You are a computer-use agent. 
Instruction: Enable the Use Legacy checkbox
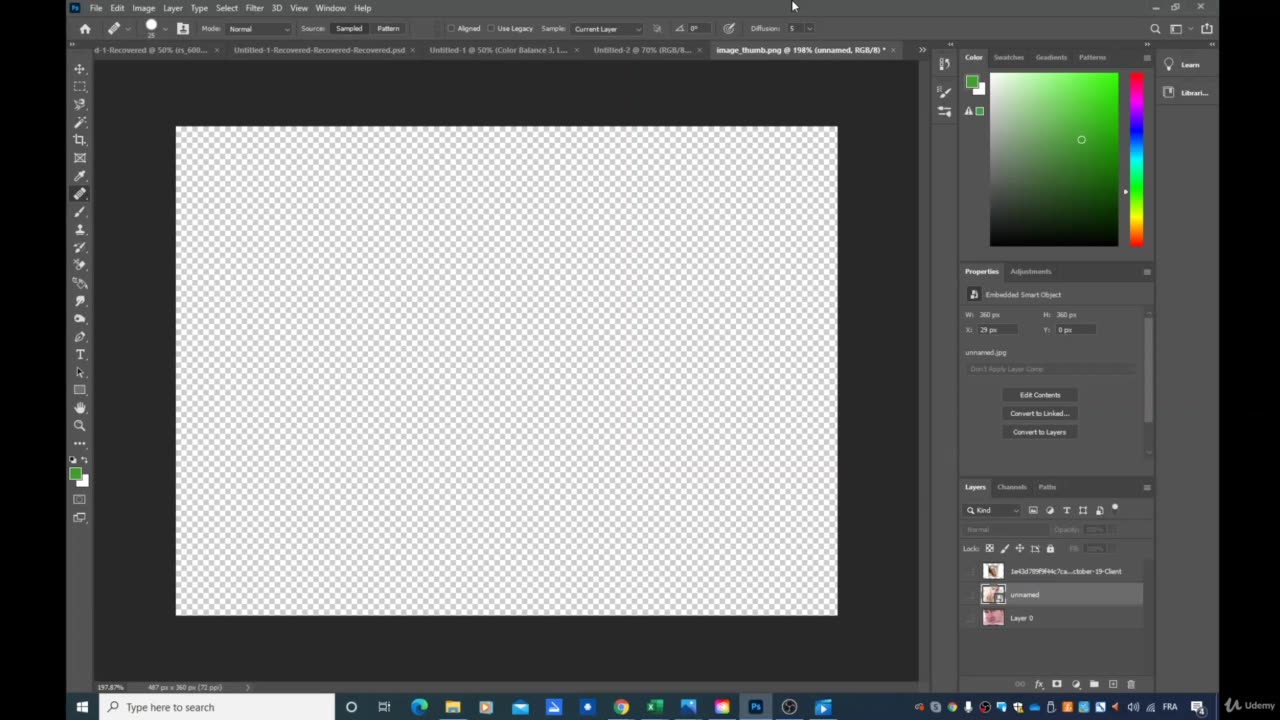click(491, 29)
